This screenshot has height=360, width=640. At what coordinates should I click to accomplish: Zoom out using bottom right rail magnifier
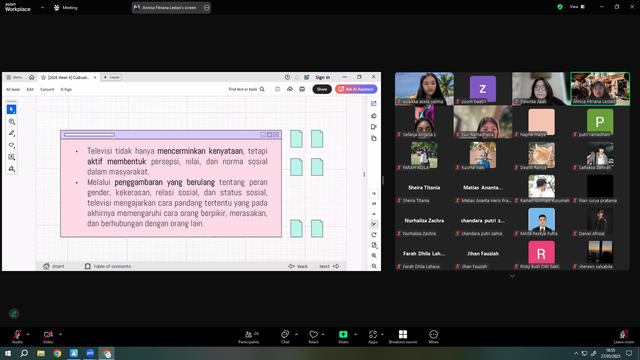pos(374,266)
